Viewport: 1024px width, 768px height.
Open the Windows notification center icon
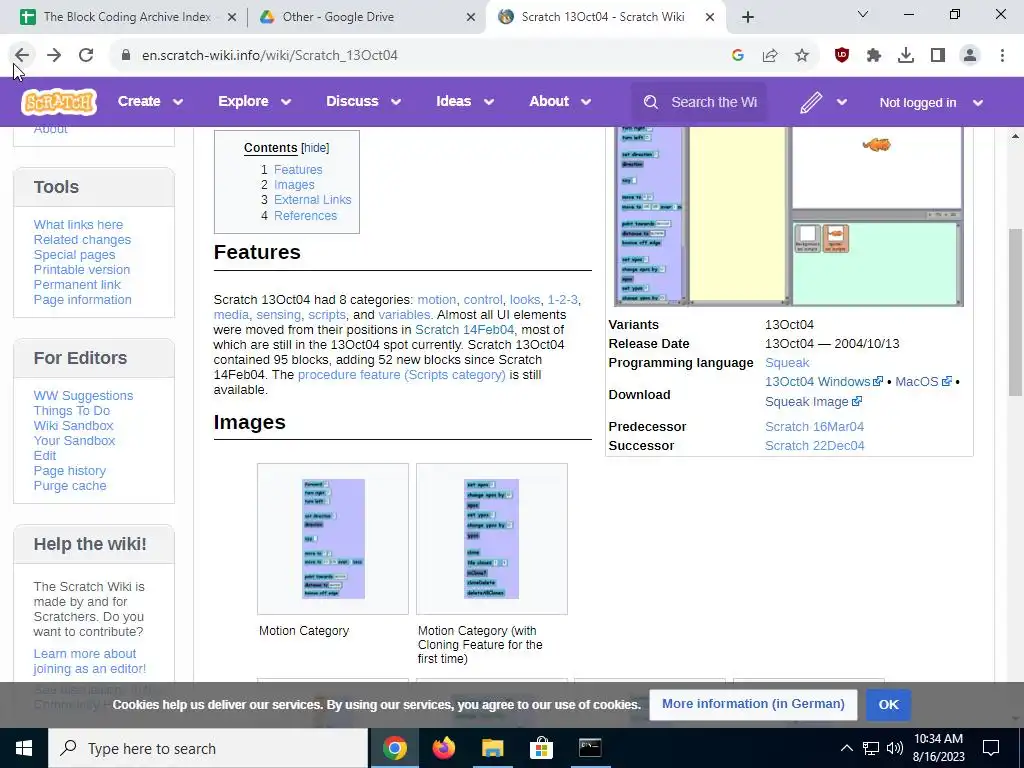coord(991,748)
